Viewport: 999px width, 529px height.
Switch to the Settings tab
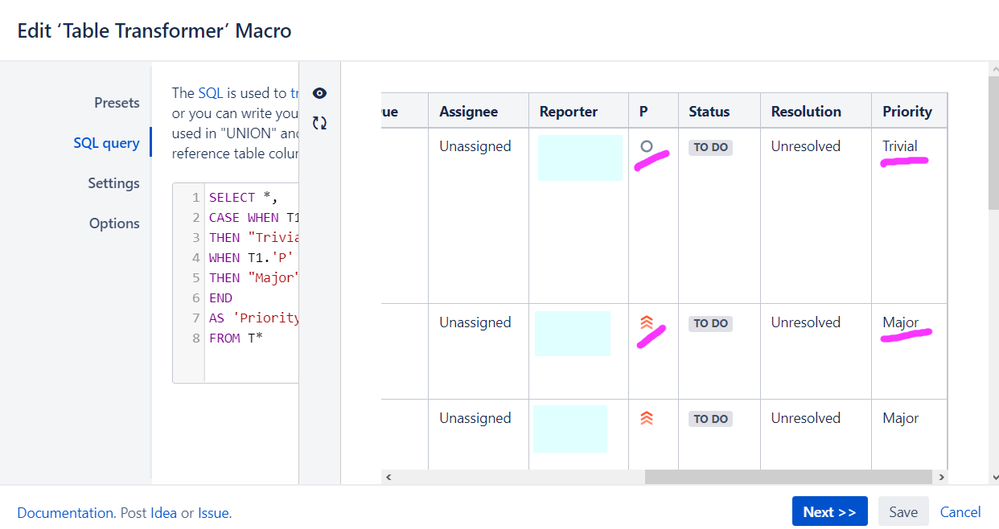(x=113, y=183)
